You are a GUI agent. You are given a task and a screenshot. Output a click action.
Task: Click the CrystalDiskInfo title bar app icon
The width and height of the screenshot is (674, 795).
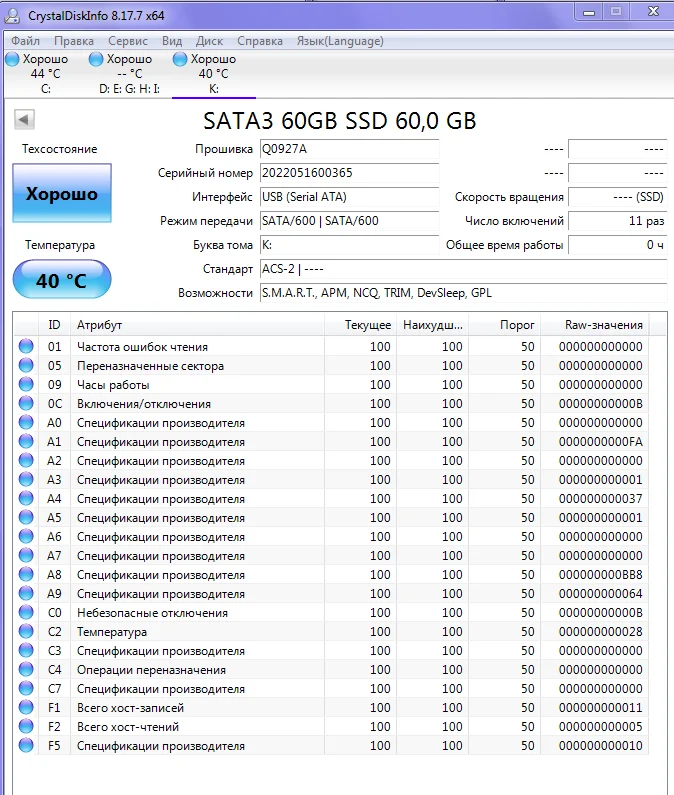(12, 15)
